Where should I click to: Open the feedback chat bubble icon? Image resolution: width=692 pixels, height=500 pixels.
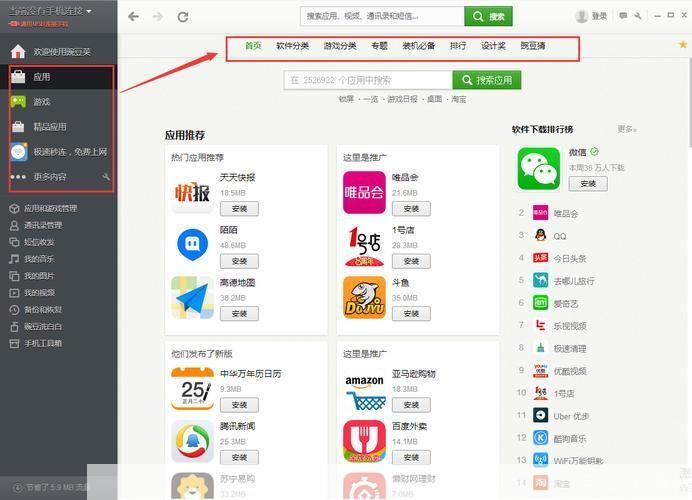pos(623,16)
